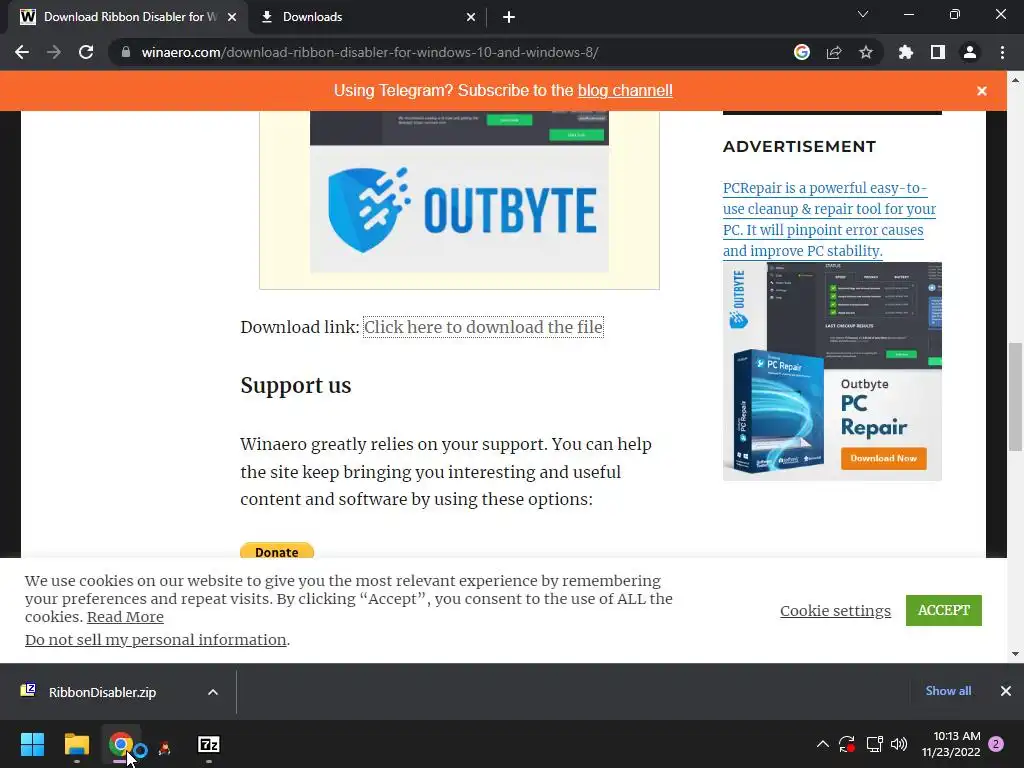The width and height of the screenshot is (1024, 768).
Task: Show hidden system tray icons
Action: (823, 744)
